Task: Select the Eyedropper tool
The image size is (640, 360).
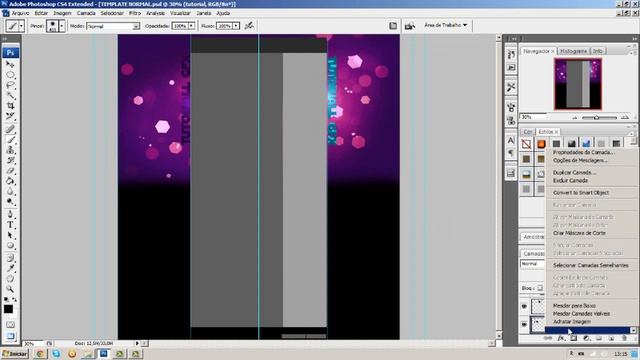Action: point(10,268)
